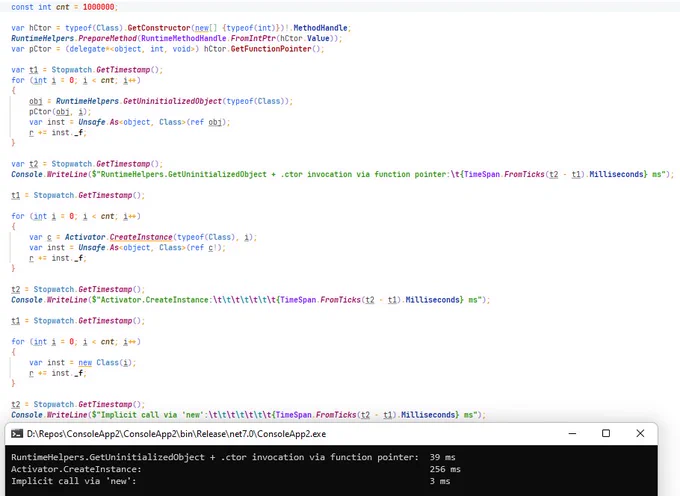Viewport: 680px width, 496px height.
Task: Click the '3 ms' console result
Action: tap(440, 481)
